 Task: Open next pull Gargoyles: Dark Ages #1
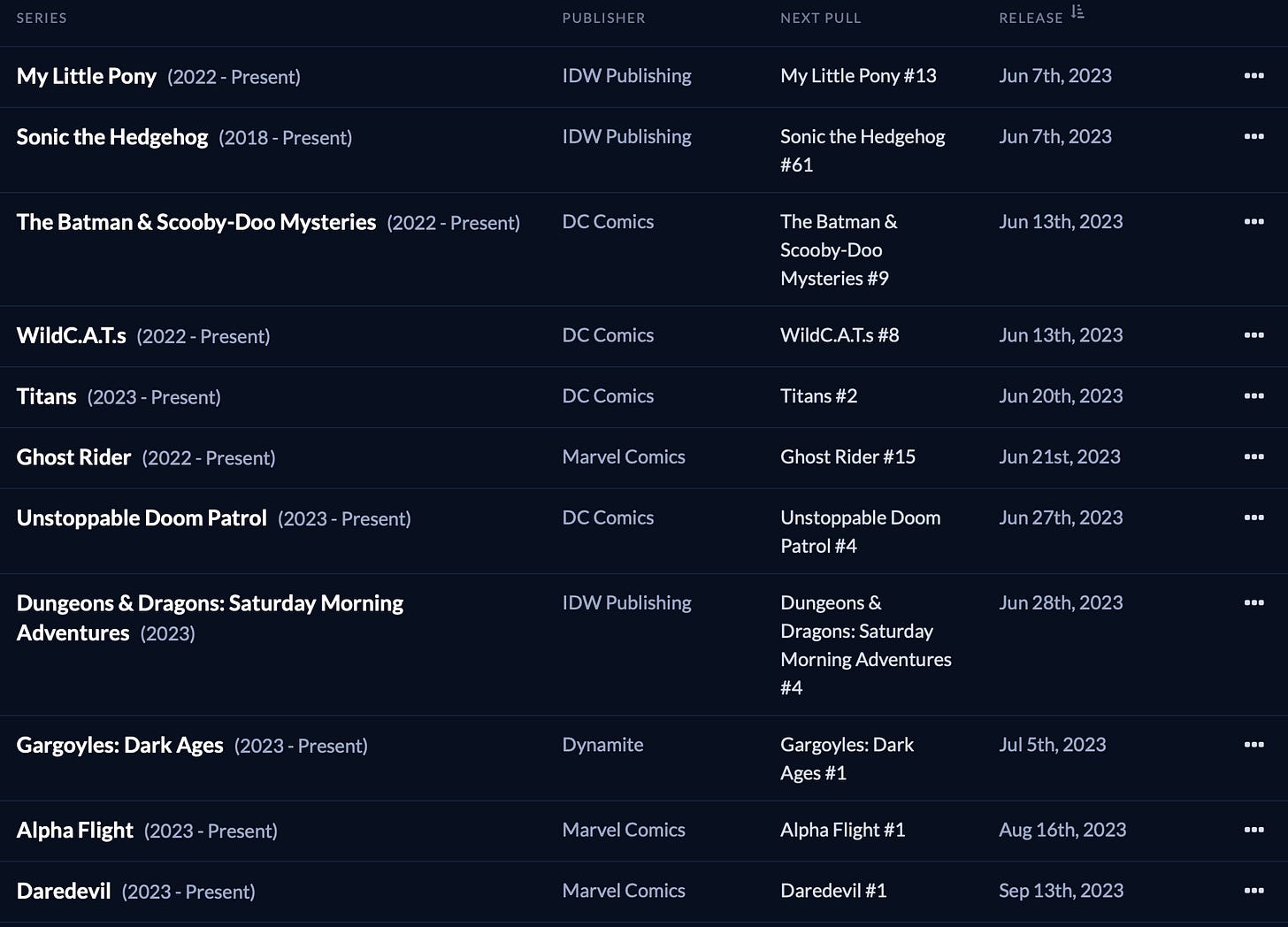point(847,759)
